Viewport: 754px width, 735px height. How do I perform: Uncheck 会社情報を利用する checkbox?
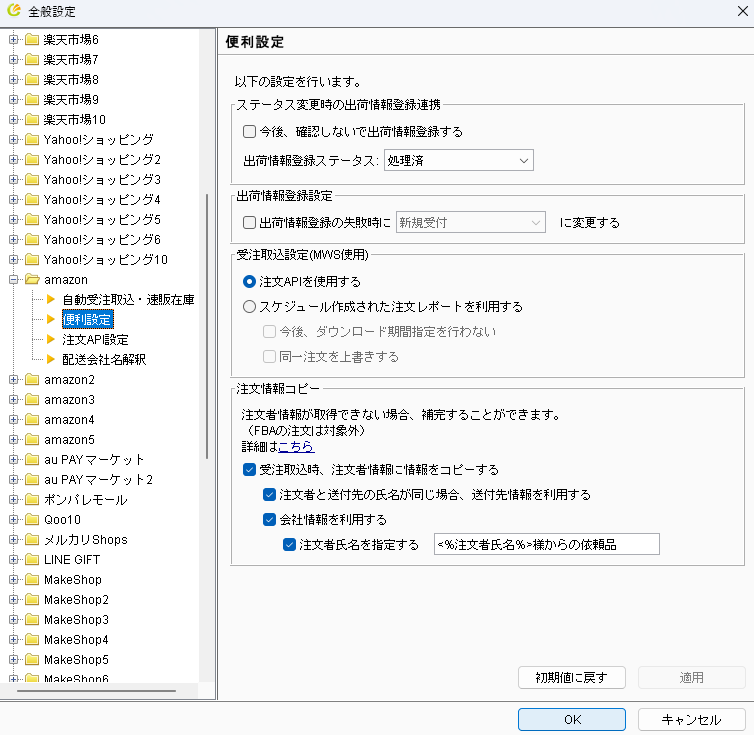coord(269,520)
